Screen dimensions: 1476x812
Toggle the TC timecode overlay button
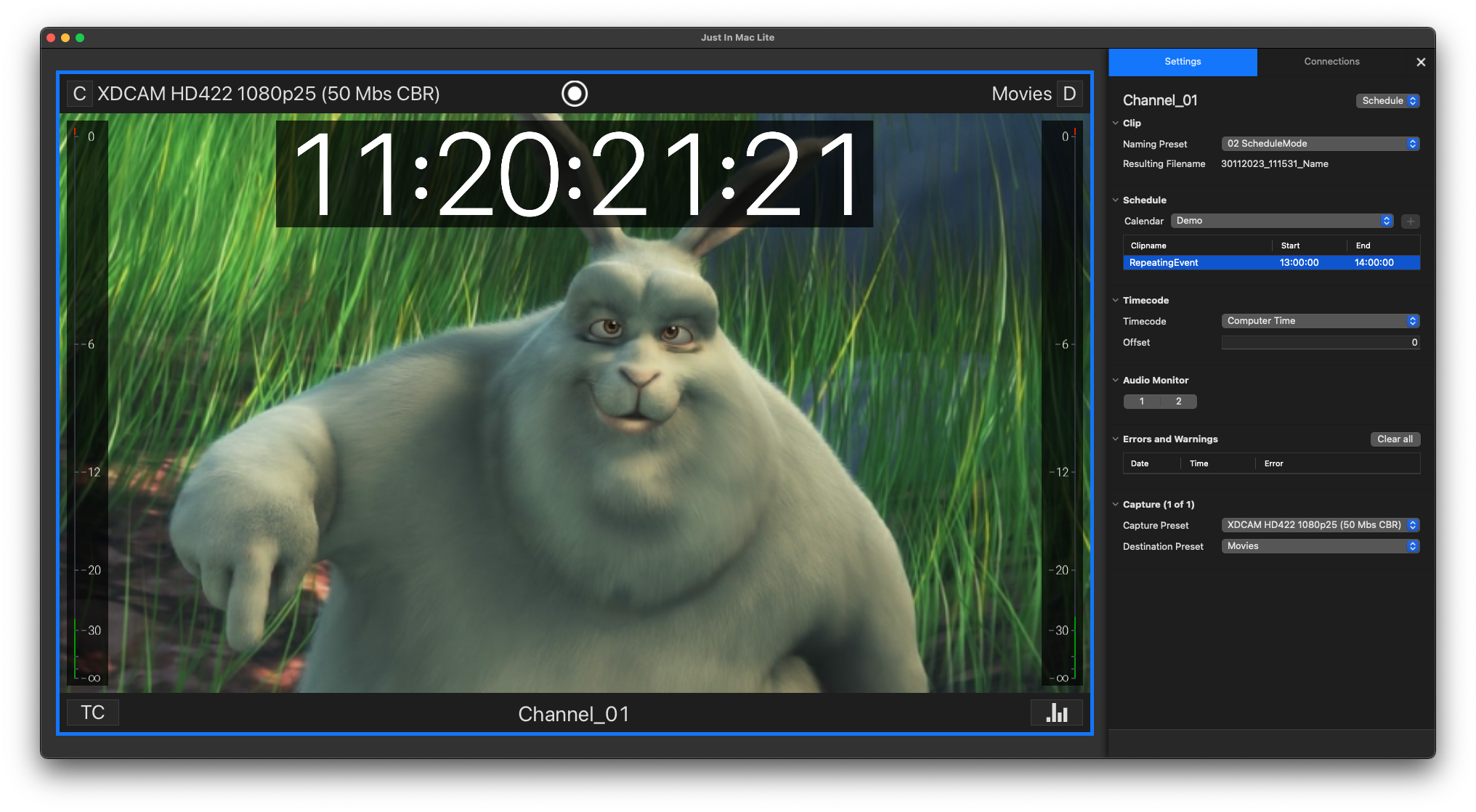point(93,713)
